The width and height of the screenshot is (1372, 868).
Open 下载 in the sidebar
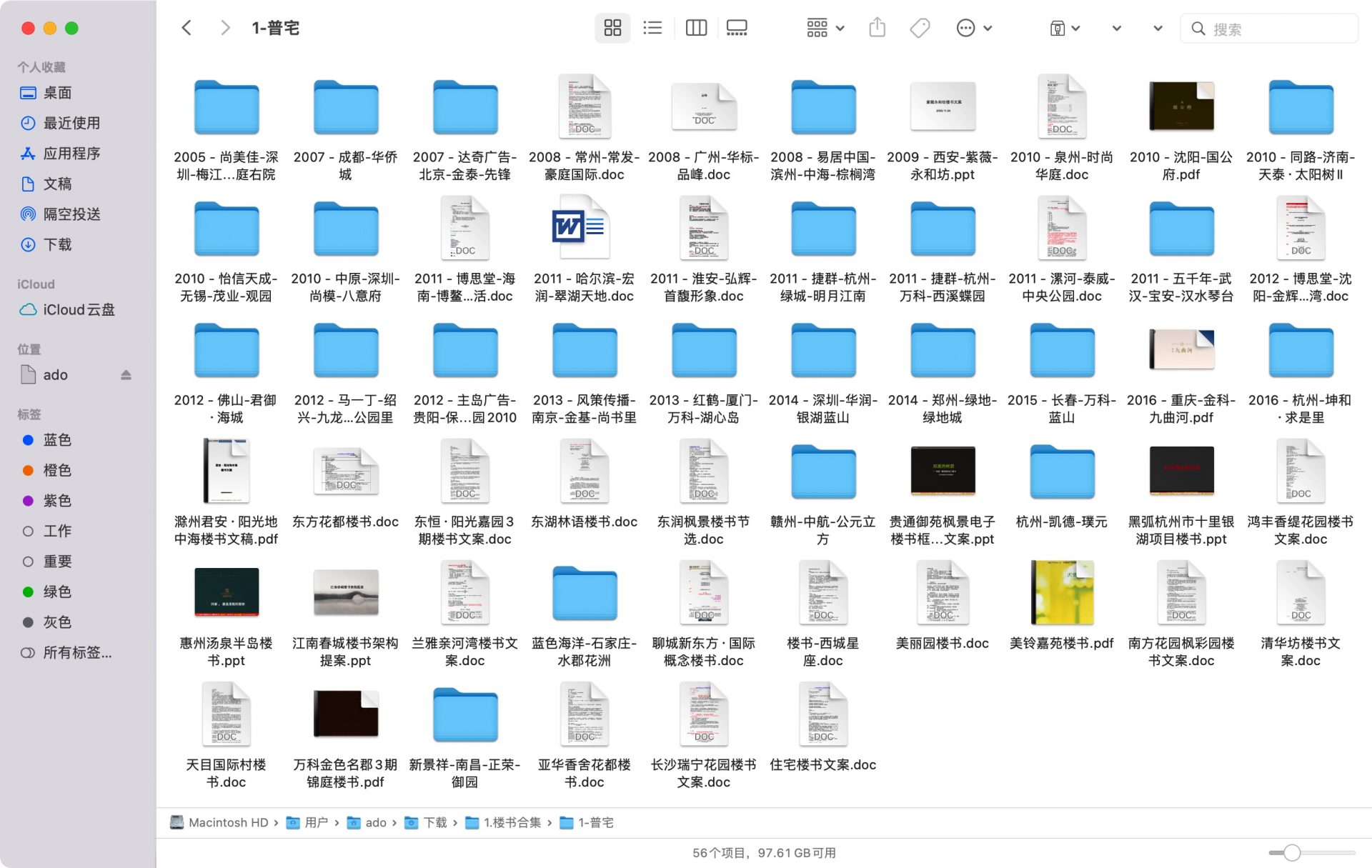pyautogui.click(x=57, y=244)
